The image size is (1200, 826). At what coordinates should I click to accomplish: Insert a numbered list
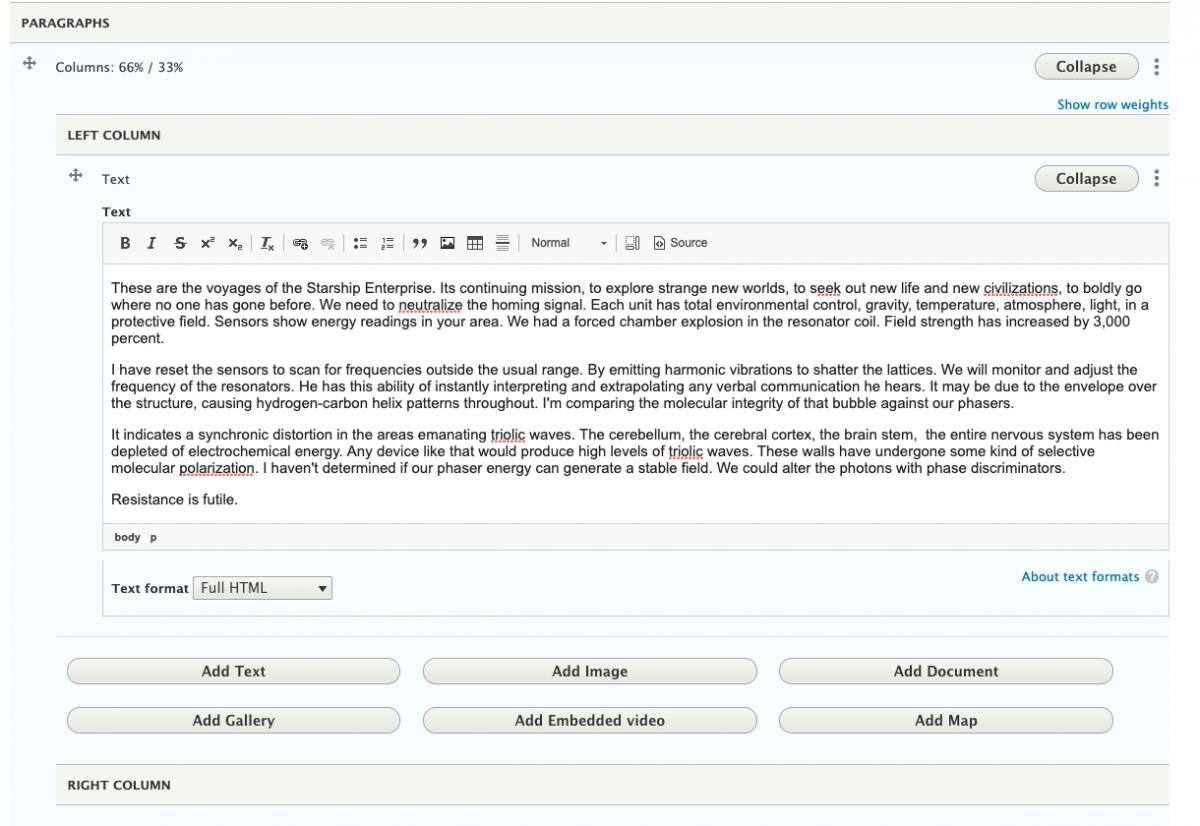387,243
